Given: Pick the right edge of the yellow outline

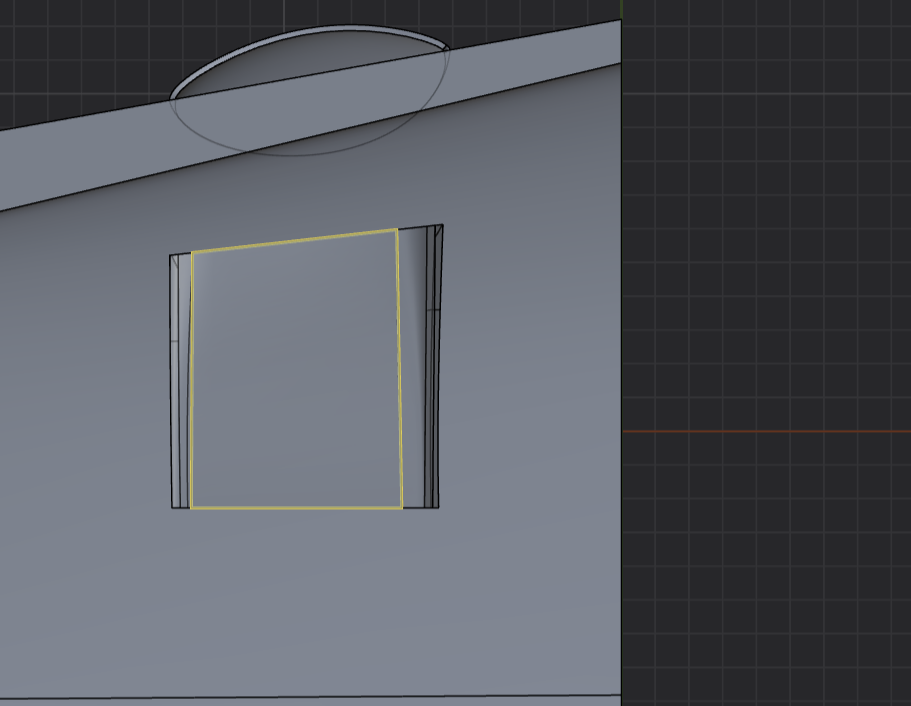Looking at the screenshot, I should coord(400,370).
